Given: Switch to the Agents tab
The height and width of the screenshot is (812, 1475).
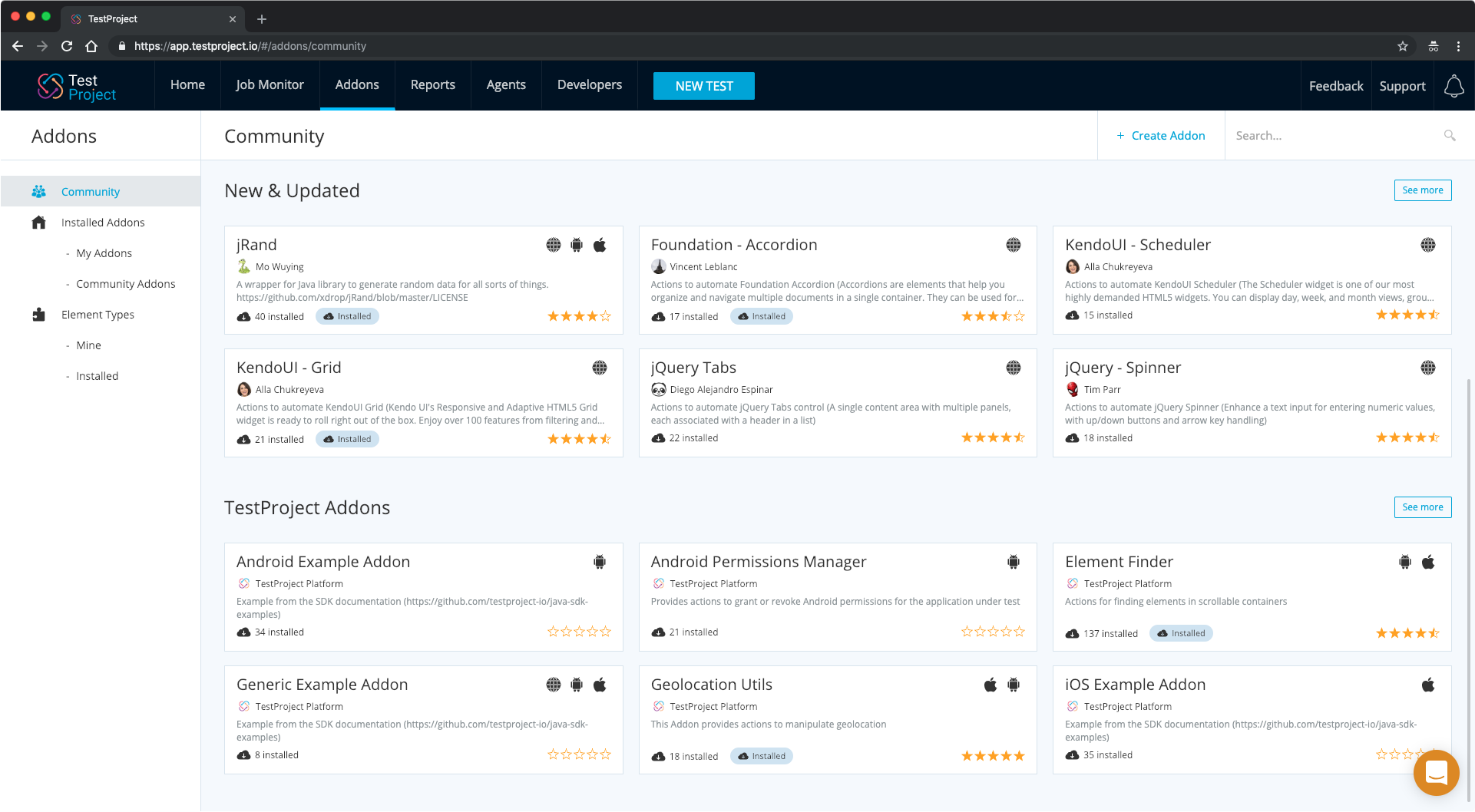Looking at the screenshot, I should (x=506, y=85).
